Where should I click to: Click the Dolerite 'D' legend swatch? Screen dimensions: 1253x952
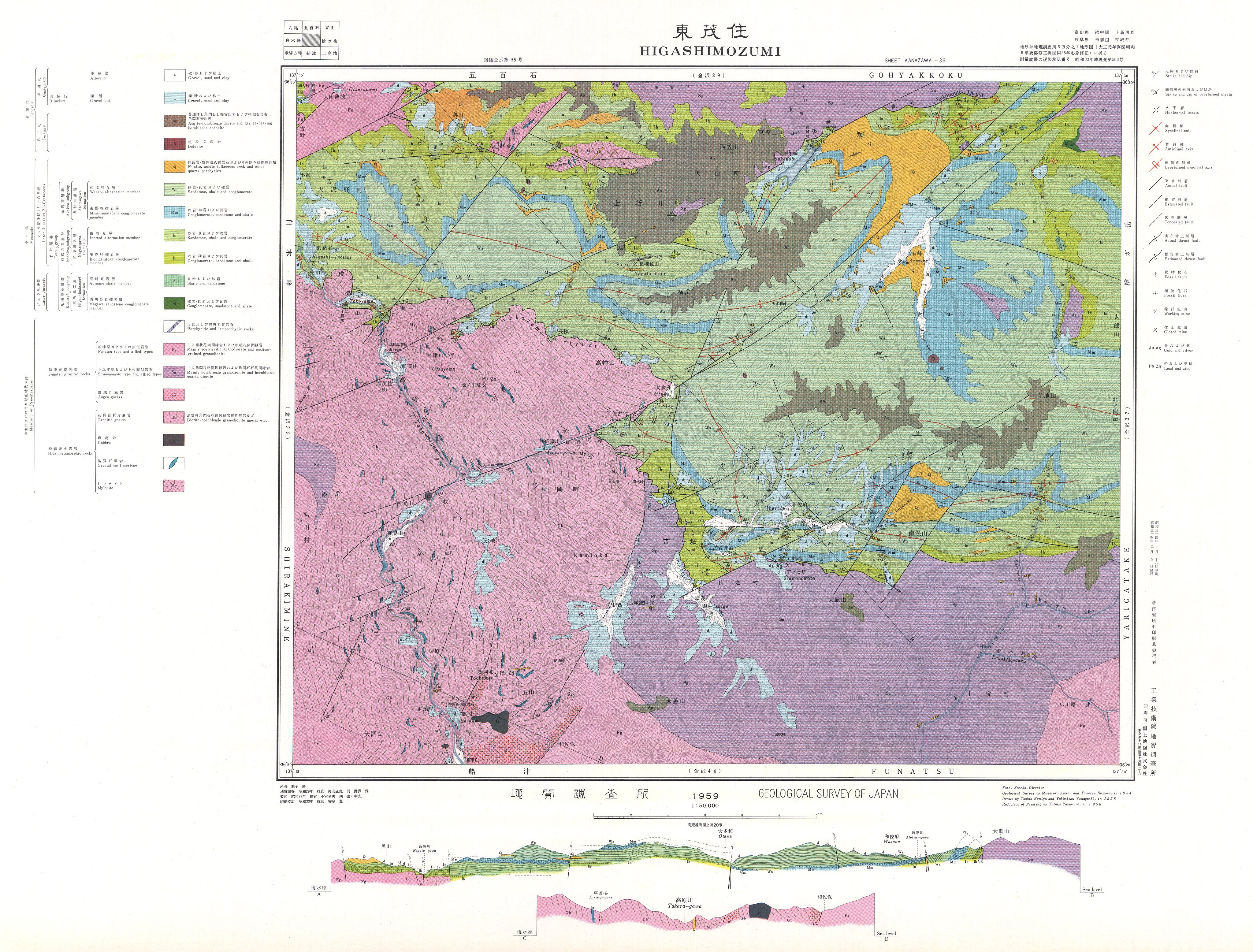175,144
